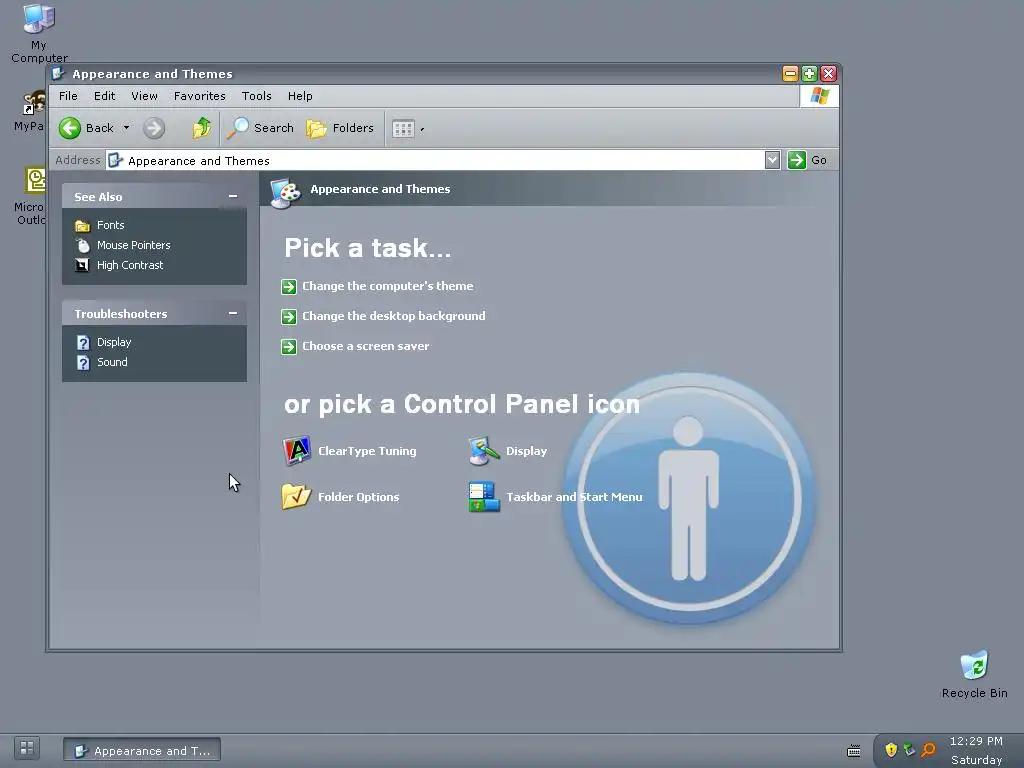
Task: Toggle the Folders pane button
Action: (340, 128)
